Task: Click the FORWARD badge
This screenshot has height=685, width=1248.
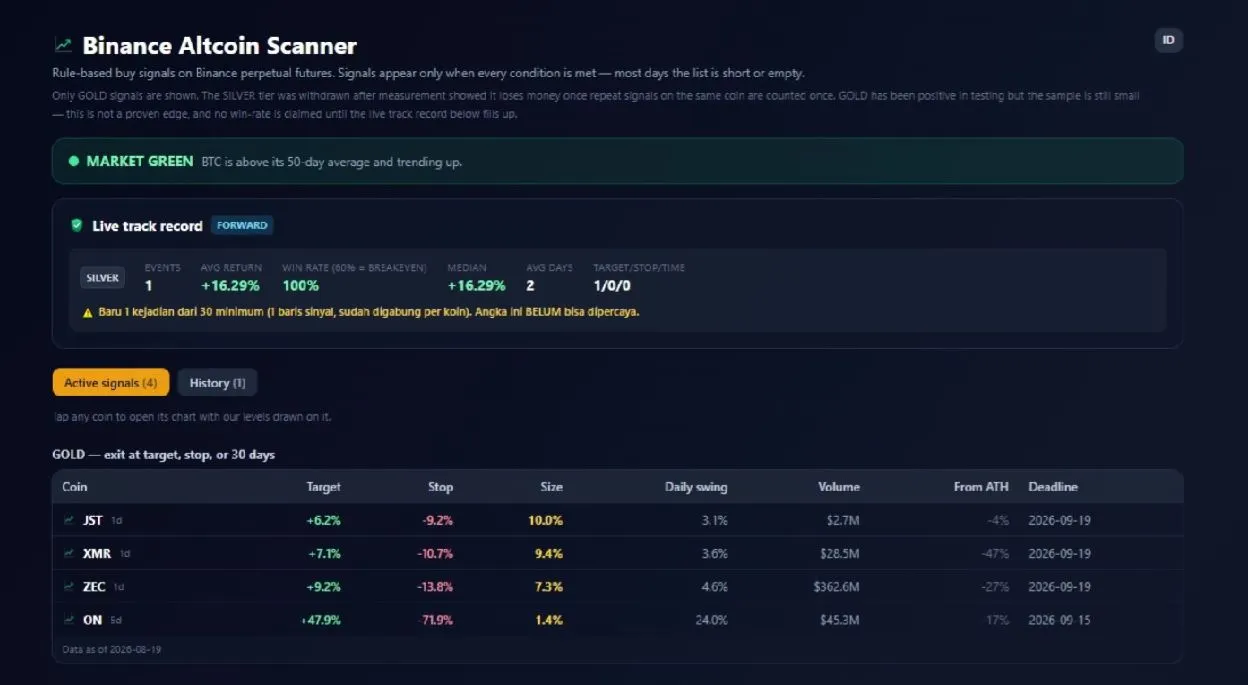Action: pyautogui.click(x=242, y=225)
